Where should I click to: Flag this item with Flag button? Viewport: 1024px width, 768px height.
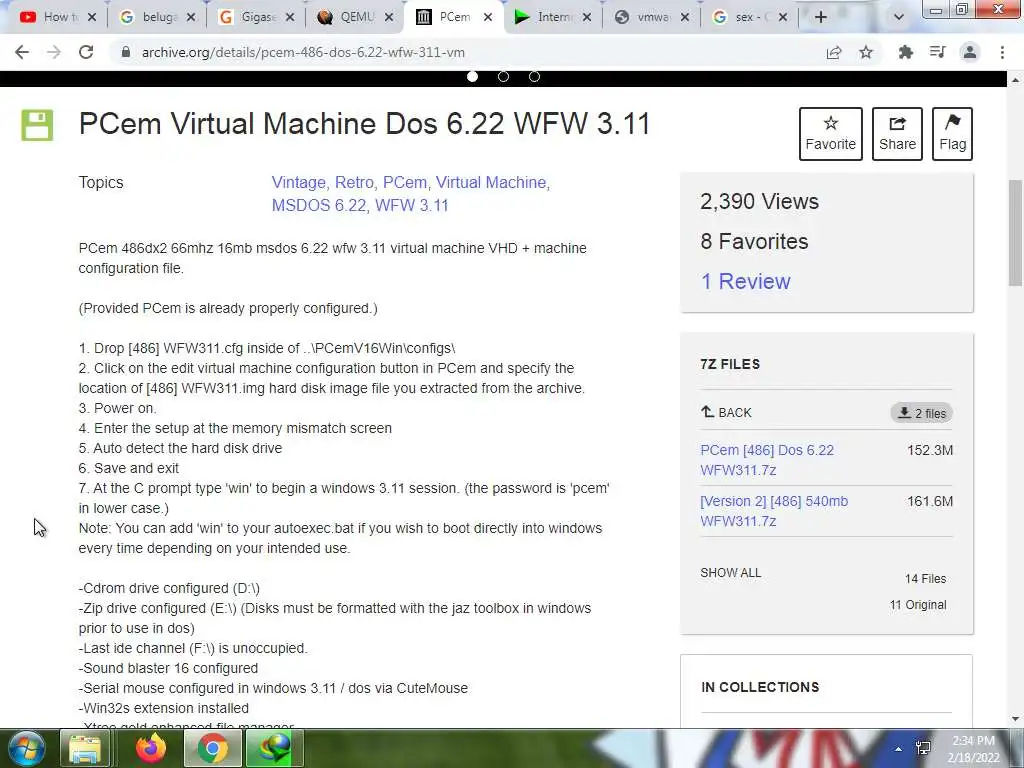[x=952, y=134]
